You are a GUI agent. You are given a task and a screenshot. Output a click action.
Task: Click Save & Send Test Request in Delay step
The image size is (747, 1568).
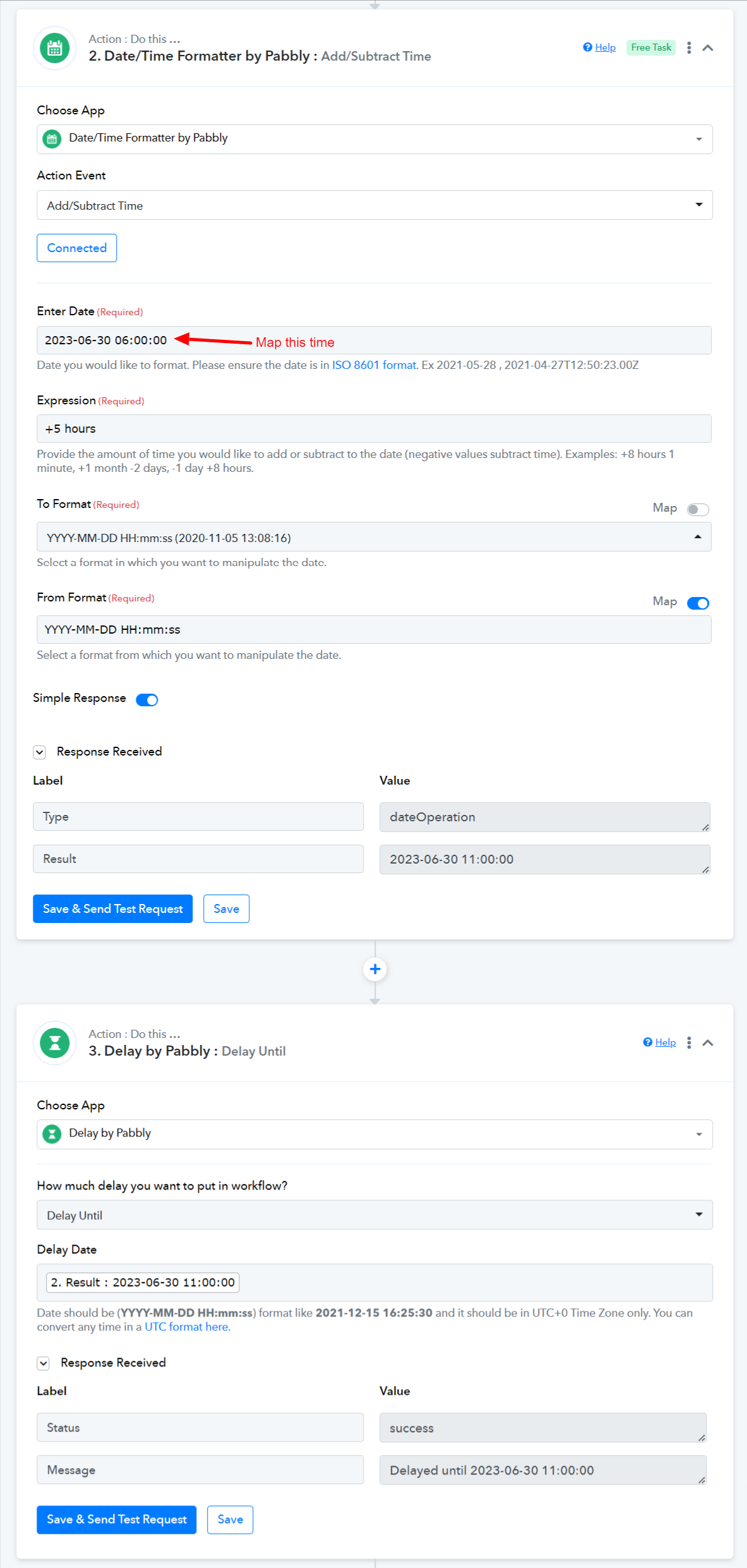[x=117, y=1519]
